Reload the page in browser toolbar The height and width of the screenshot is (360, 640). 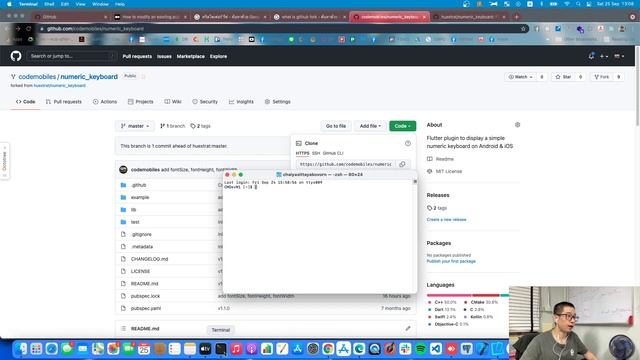point(29,29)
